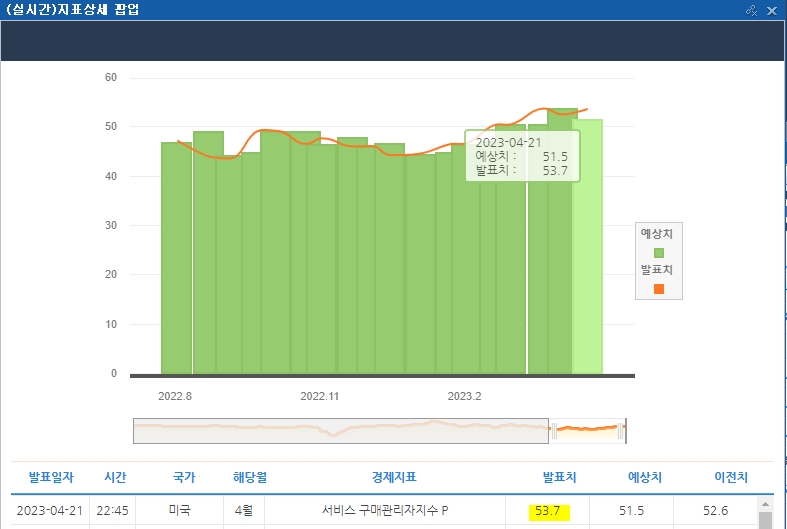The height and width of the screenshot is (529, 787).
Task: Click the first green bar near 2022.8
Action: click(x=176, y=258)
